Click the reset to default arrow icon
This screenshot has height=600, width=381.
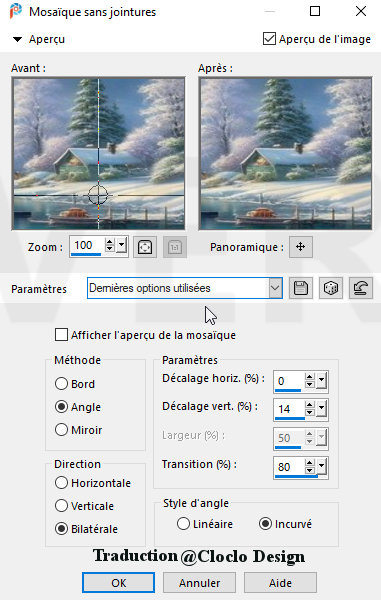[x=361, y=288]
